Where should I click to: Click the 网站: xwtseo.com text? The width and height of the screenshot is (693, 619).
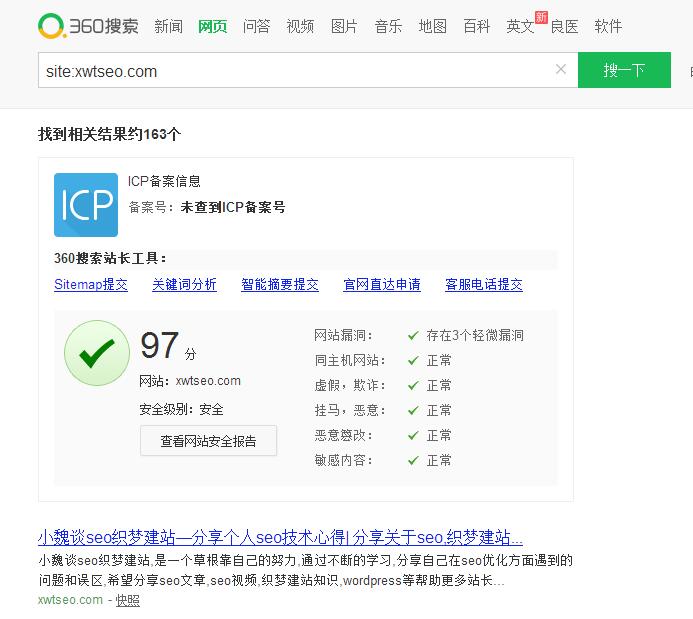coord(190,381)
